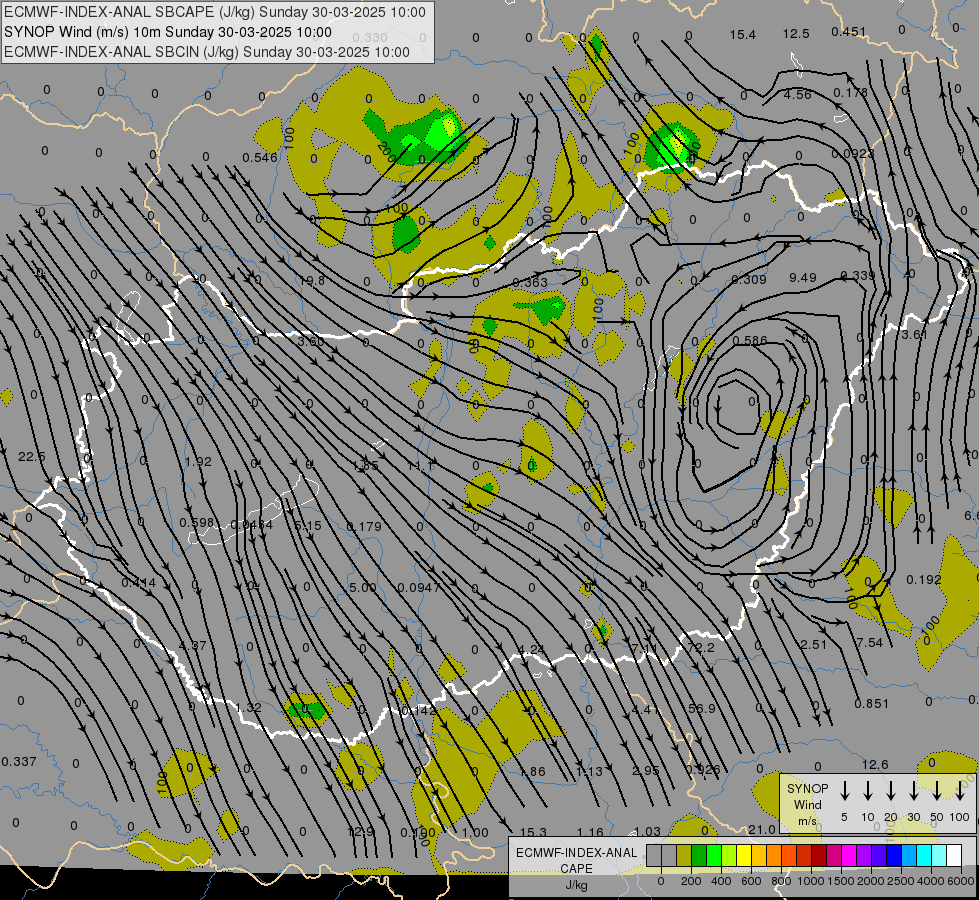The height and width of the screenshot is (900, 979).
Task: Click the 19.8 value on map
Action: 312,280
